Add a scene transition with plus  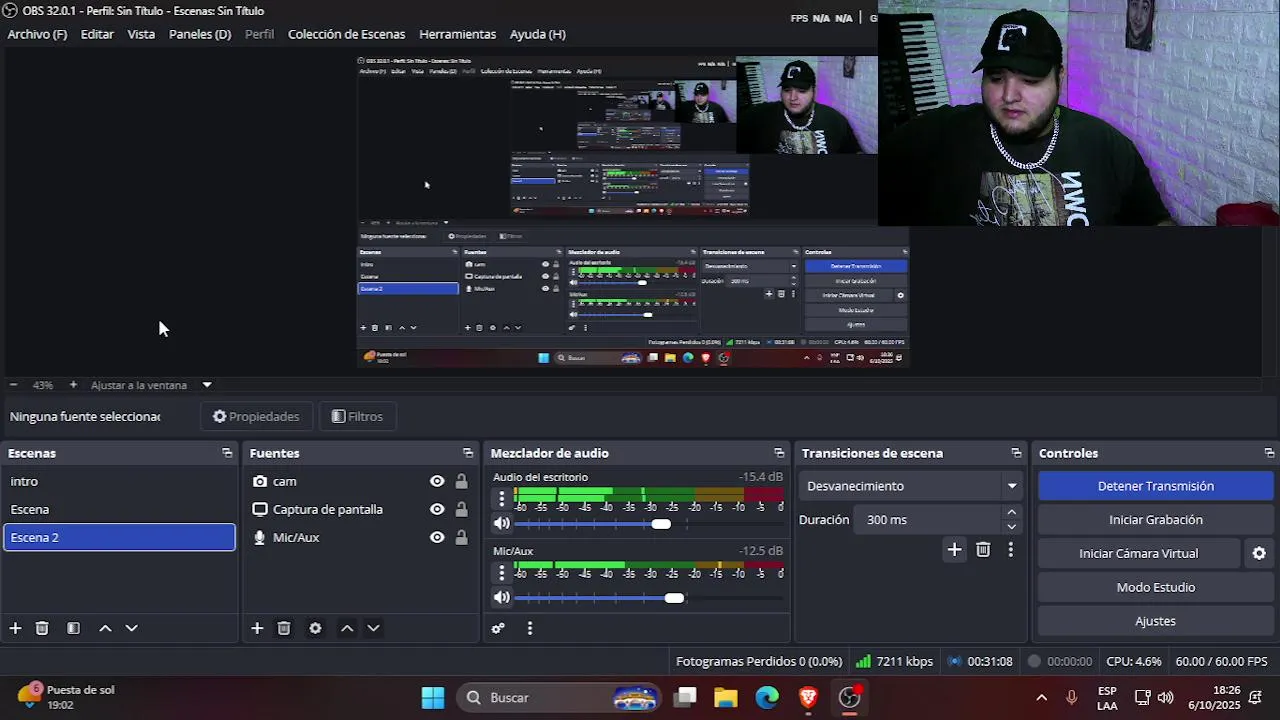point(954,549)
